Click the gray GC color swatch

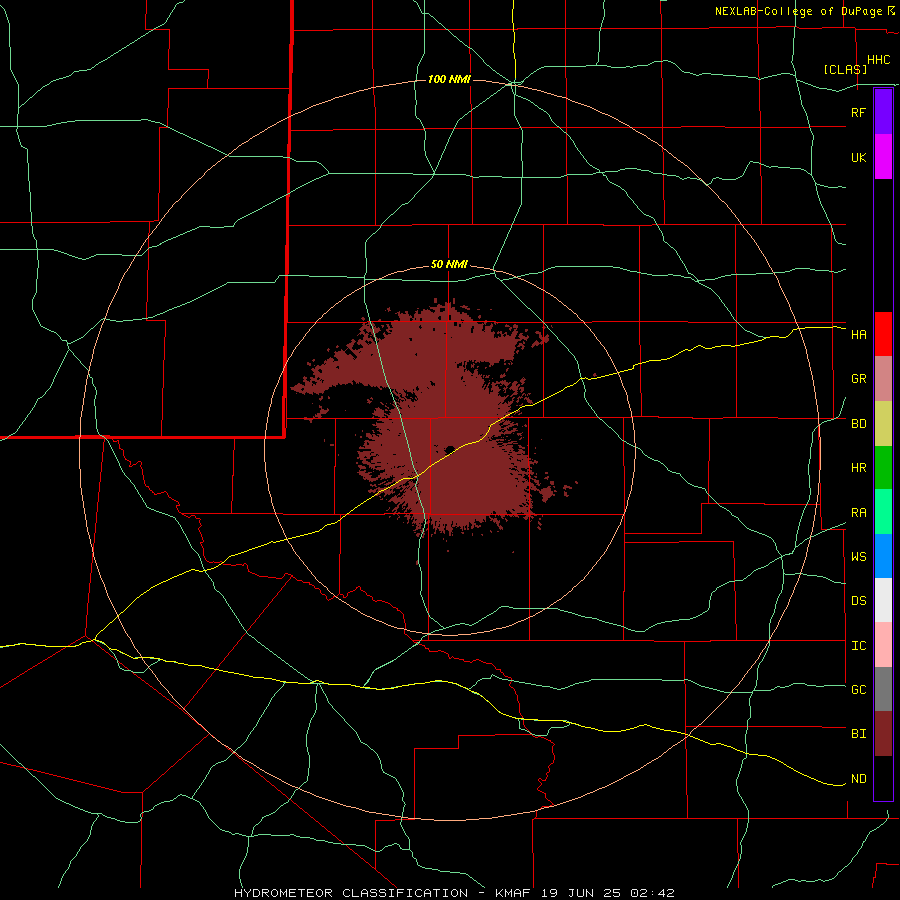(x=883, y=689)
